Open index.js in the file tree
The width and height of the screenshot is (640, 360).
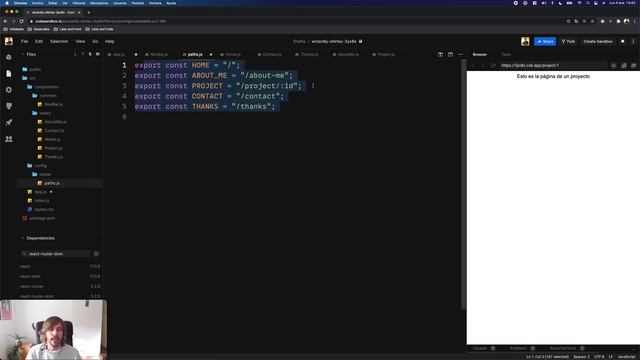point(42,200)
